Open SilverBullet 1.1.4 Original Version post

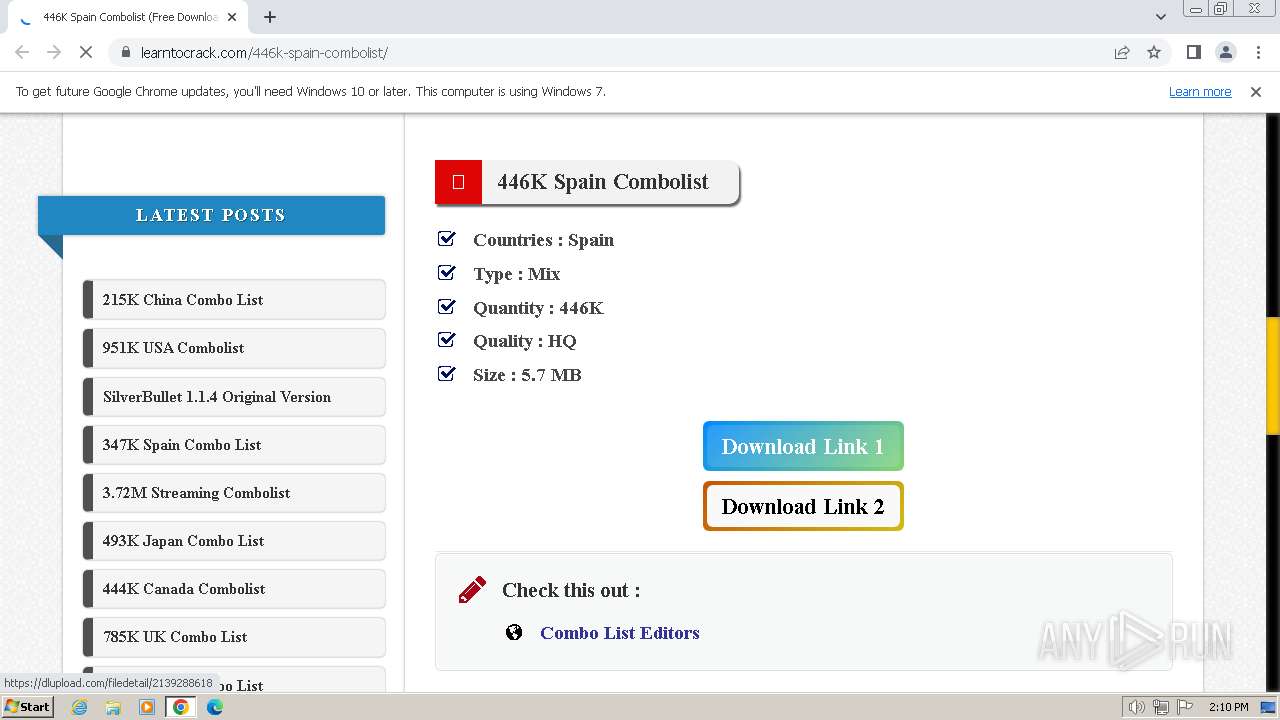coord(234,397)
